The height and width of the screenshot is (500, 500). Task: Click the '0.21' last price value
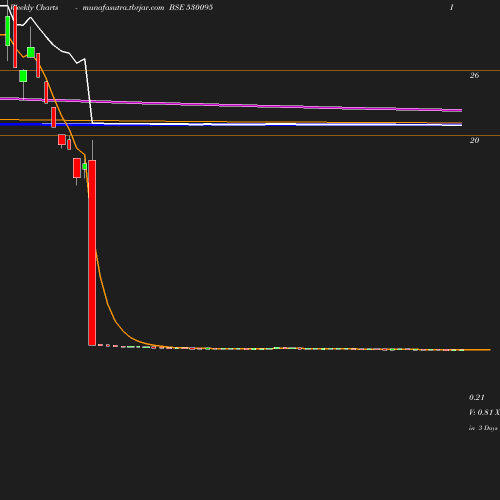tap(477, 397)
